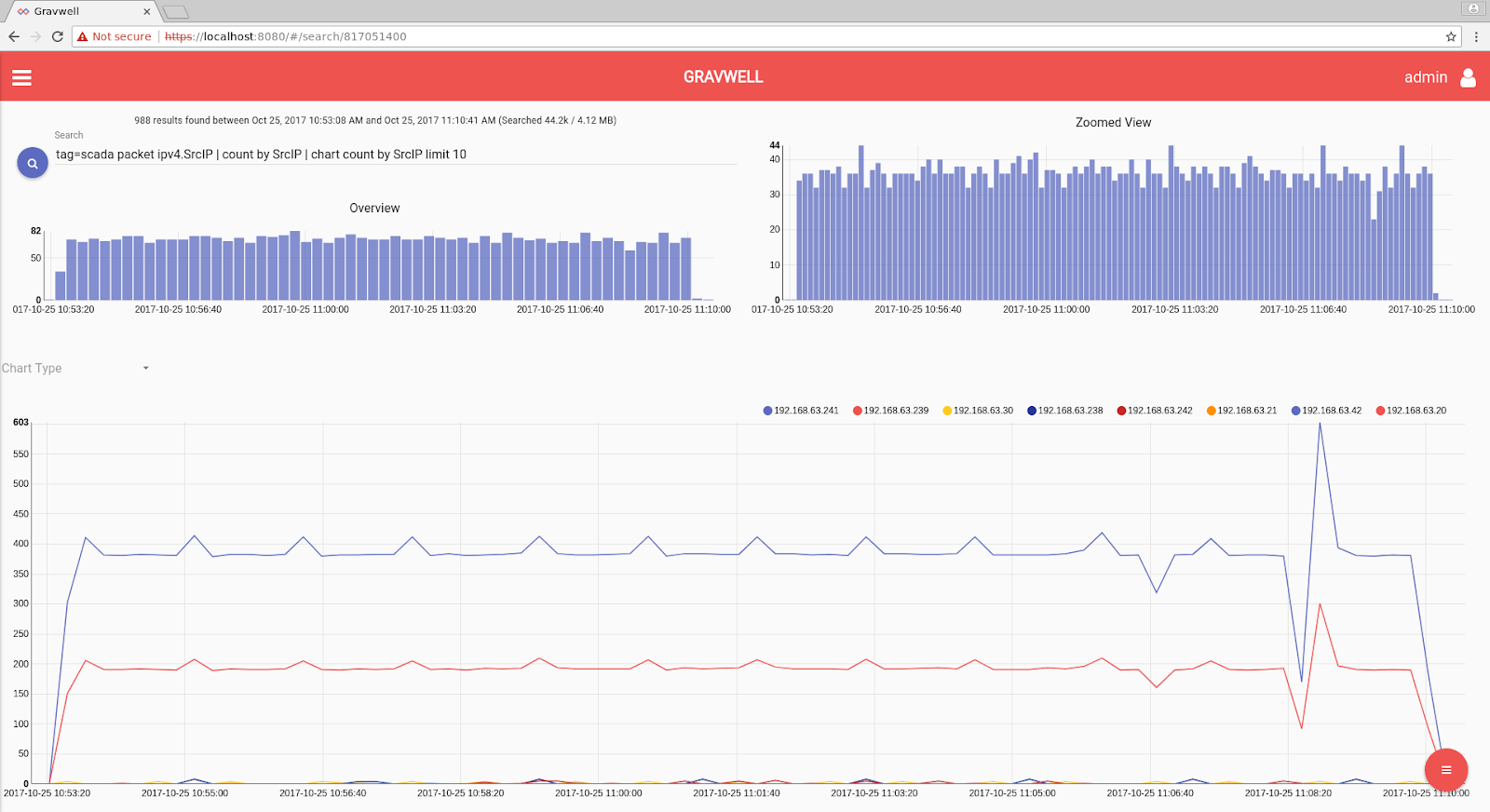
Task: Click the browser address bar URL
Action: tap(286, 36)
